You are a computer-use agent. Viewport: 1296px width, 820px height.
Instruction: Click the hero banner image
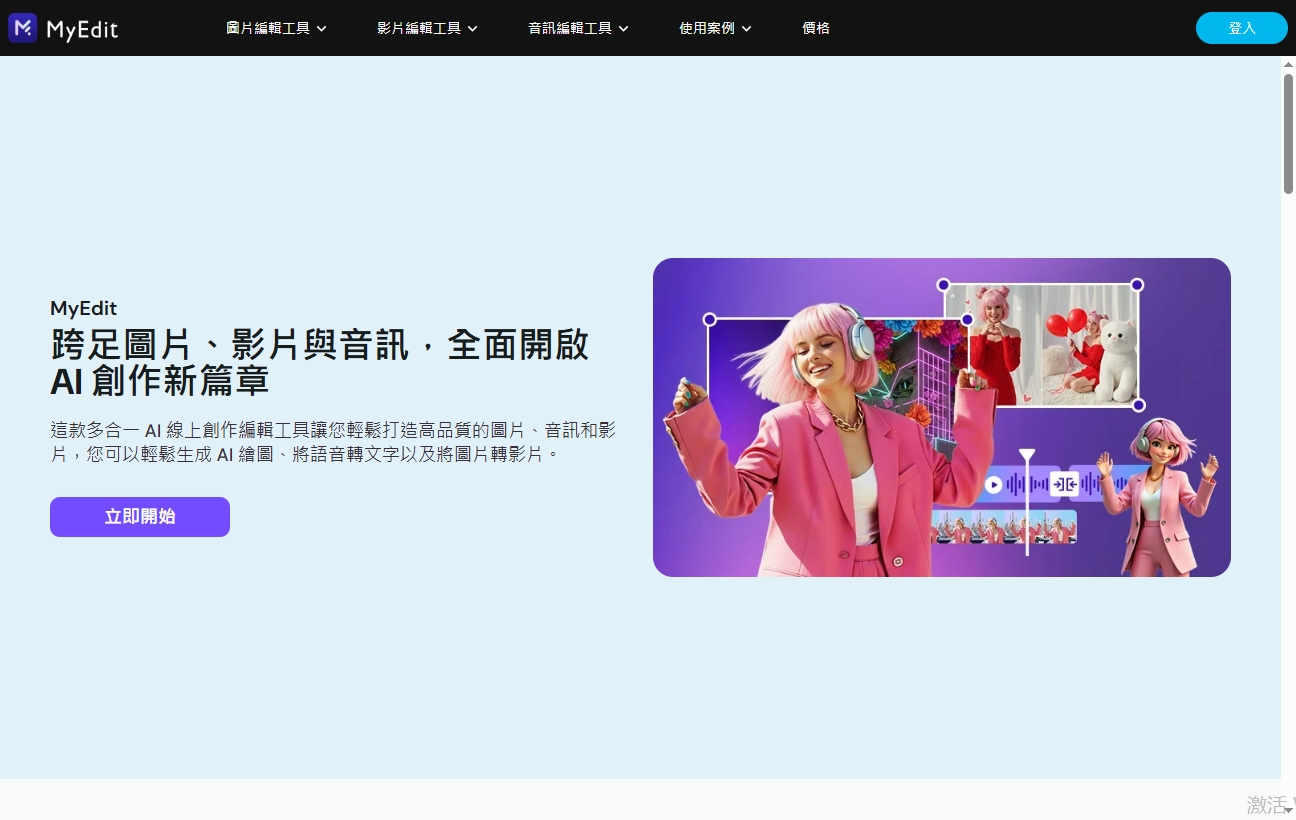[x=942, y=417]
